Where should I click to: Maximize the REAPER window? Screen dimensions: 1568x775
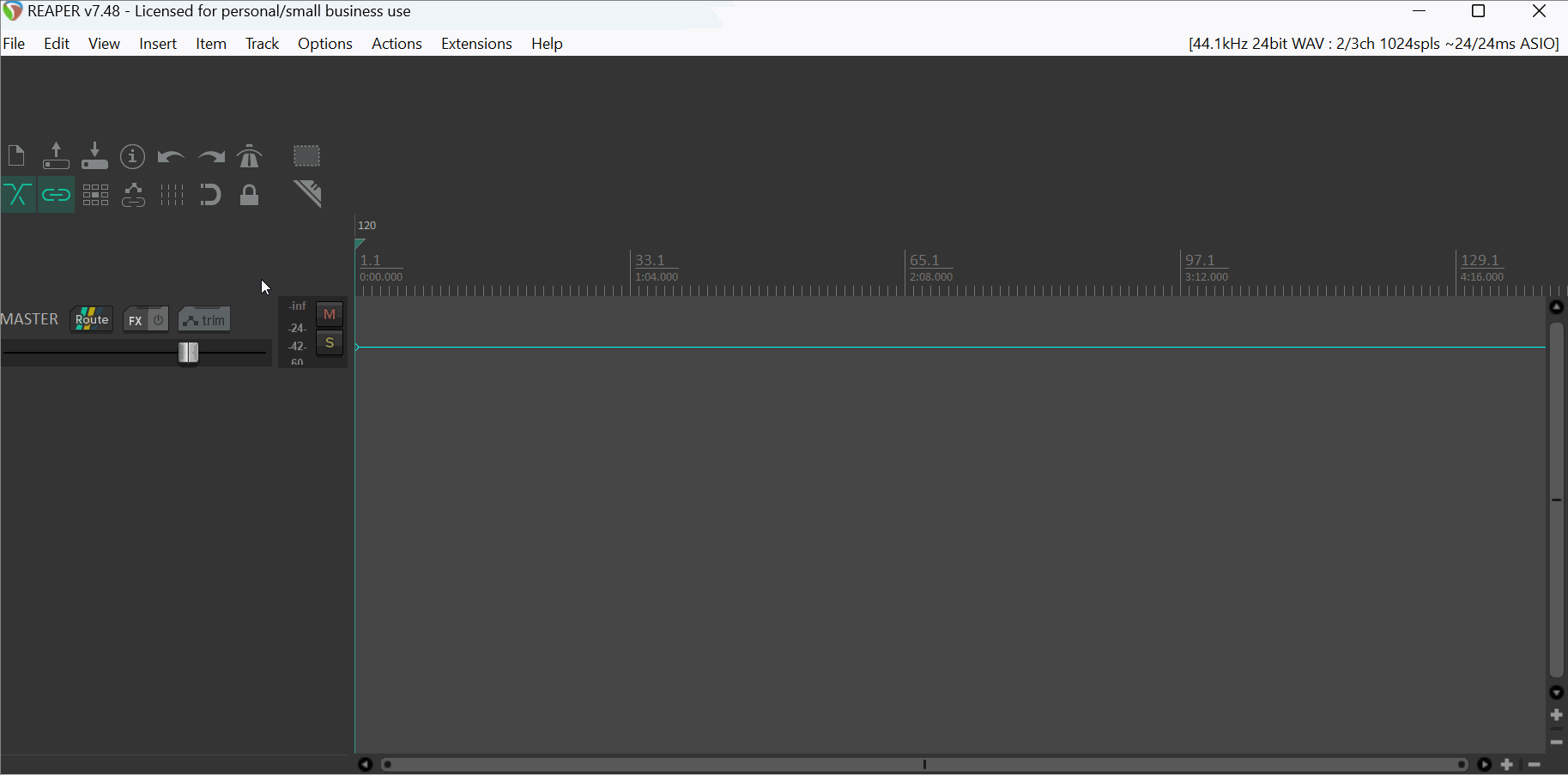click(1479, 12)
